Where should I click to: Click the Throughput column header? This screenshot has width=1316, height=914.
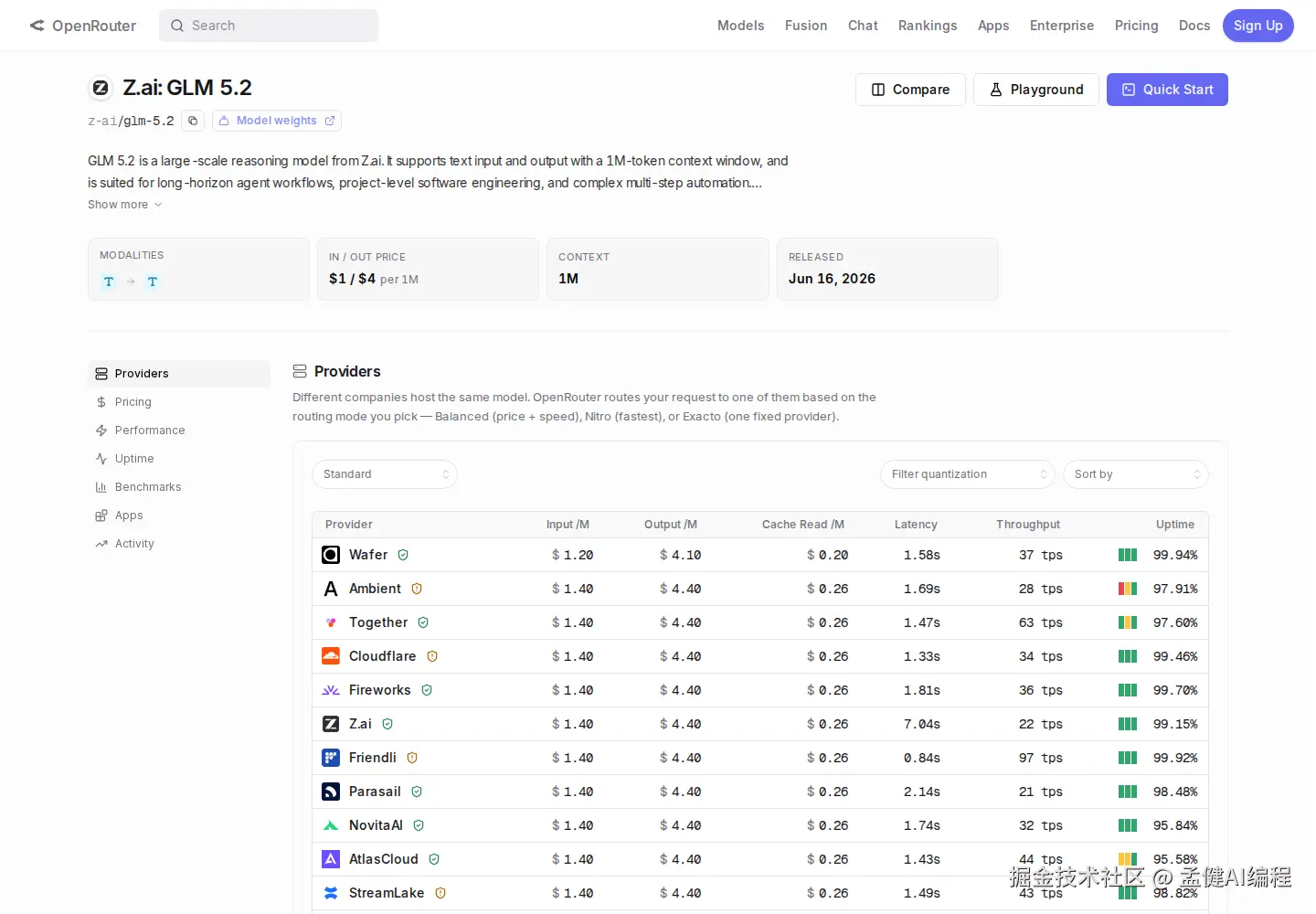click(x=1028, y=525)
